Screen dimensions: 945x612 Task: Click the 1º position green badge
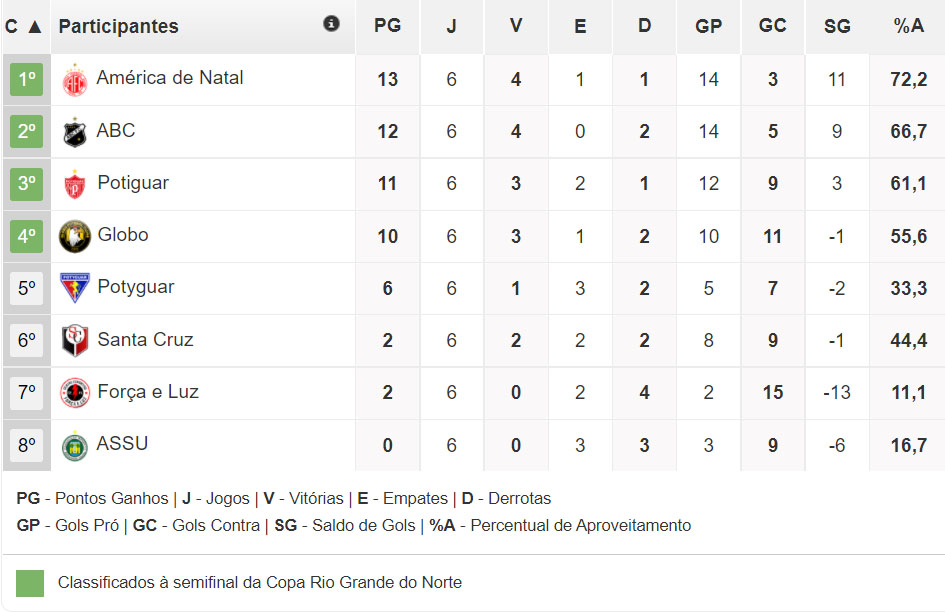point(27,79)
